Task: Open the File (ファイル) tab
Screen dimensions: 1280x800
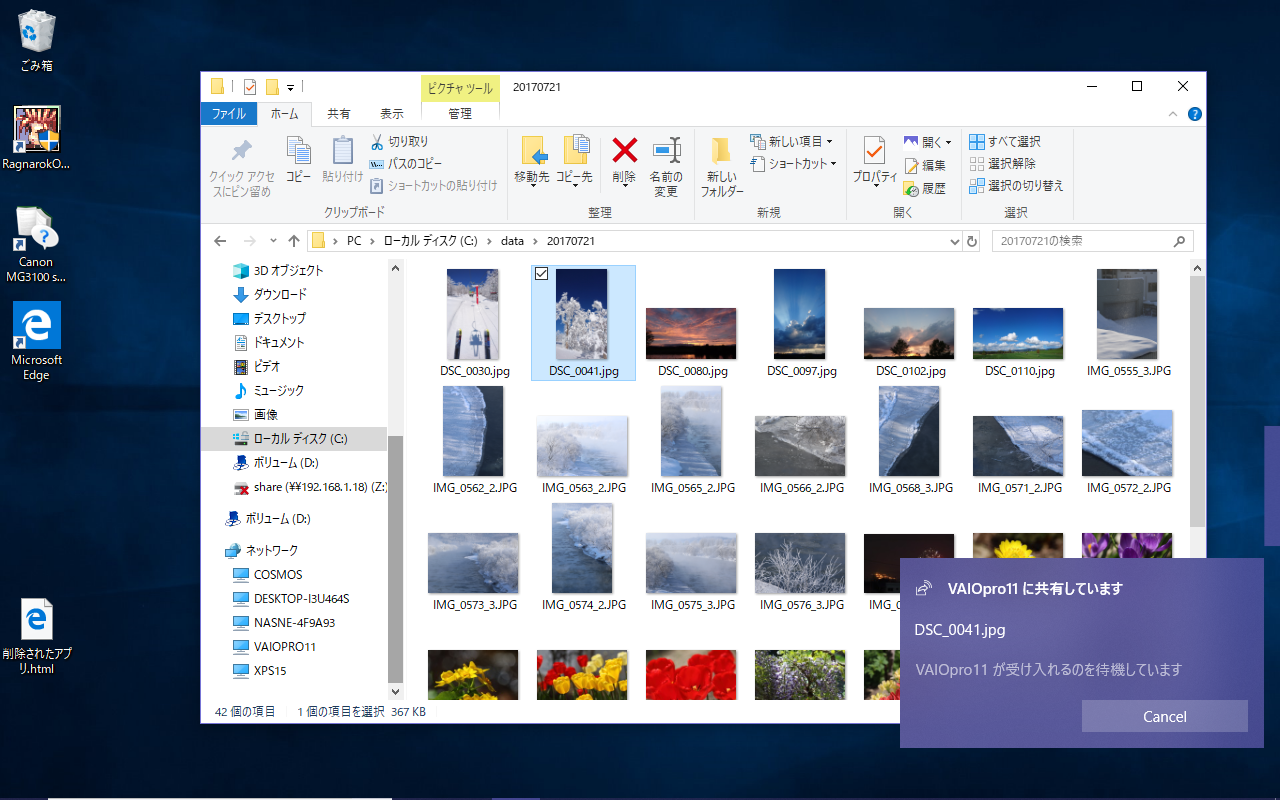Action: [x=229, y=114]
